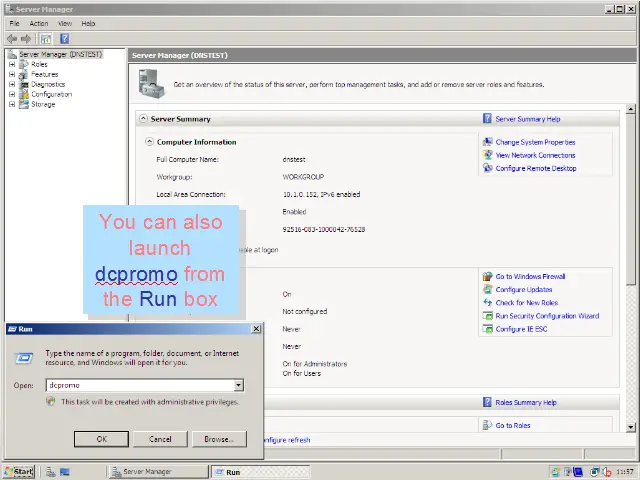
Task: Close the Run dialog
Action: [x=256, y=329]
